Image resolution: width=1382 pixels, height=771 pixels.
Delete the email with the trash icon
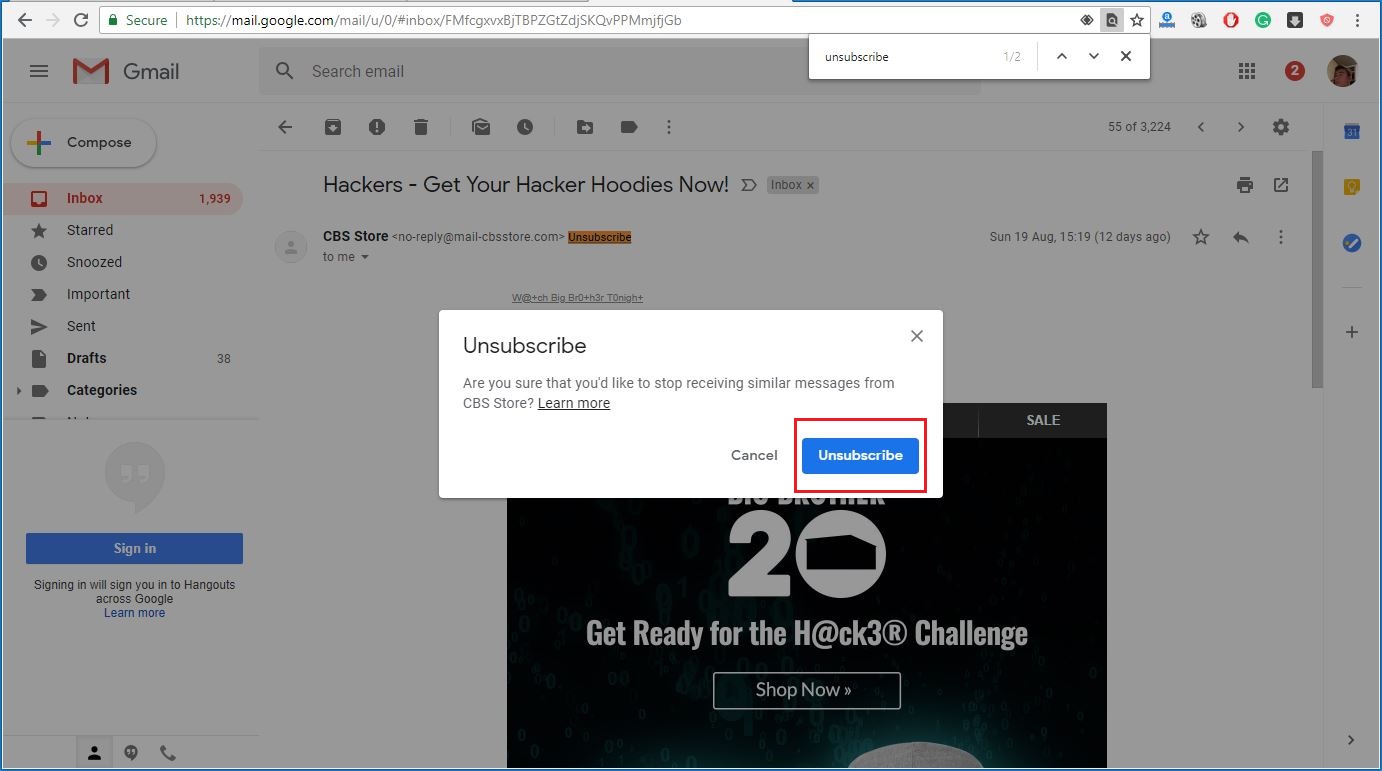(x=421, y=127)
